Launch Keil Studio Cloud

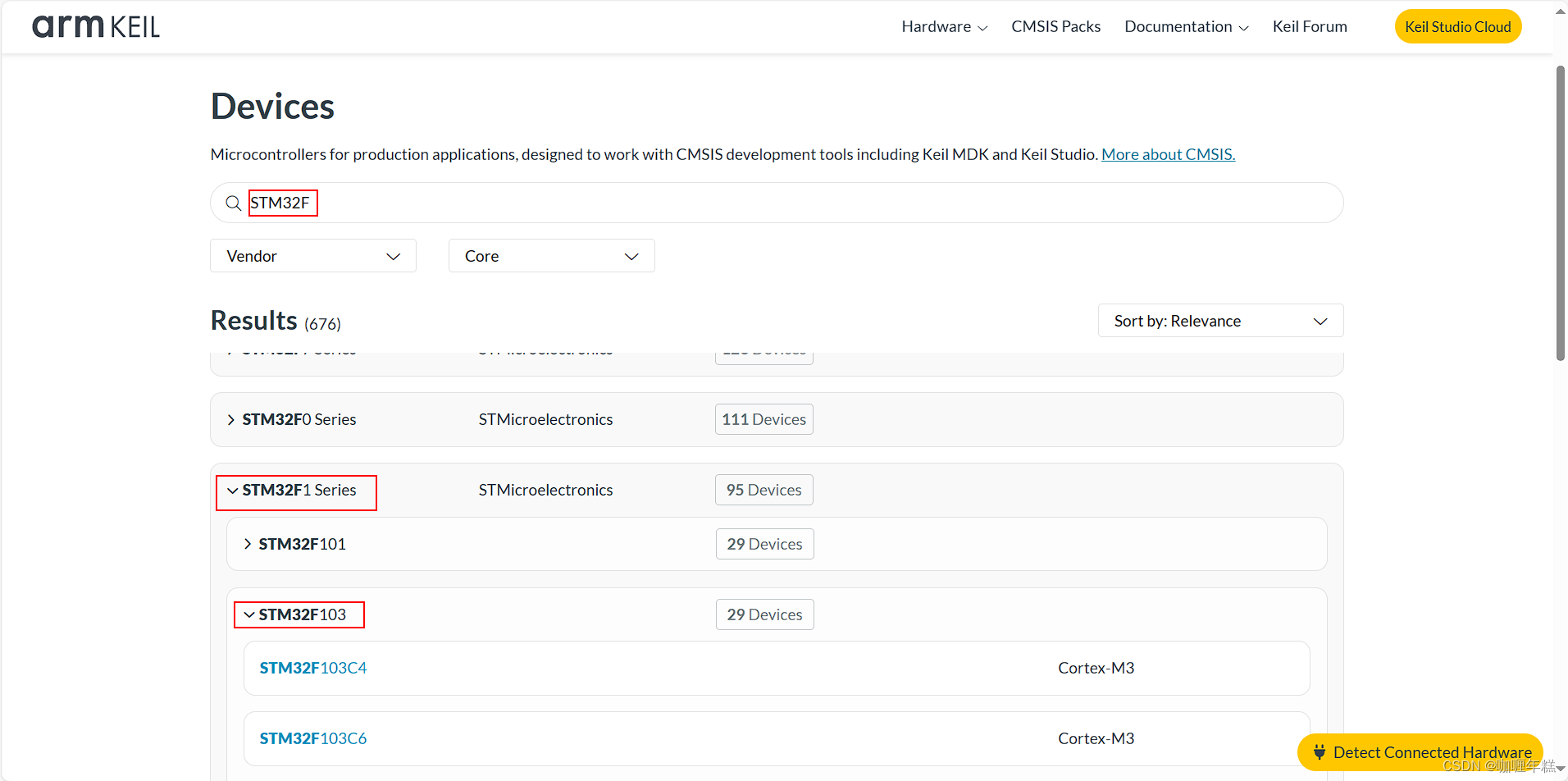(1458, 26)
